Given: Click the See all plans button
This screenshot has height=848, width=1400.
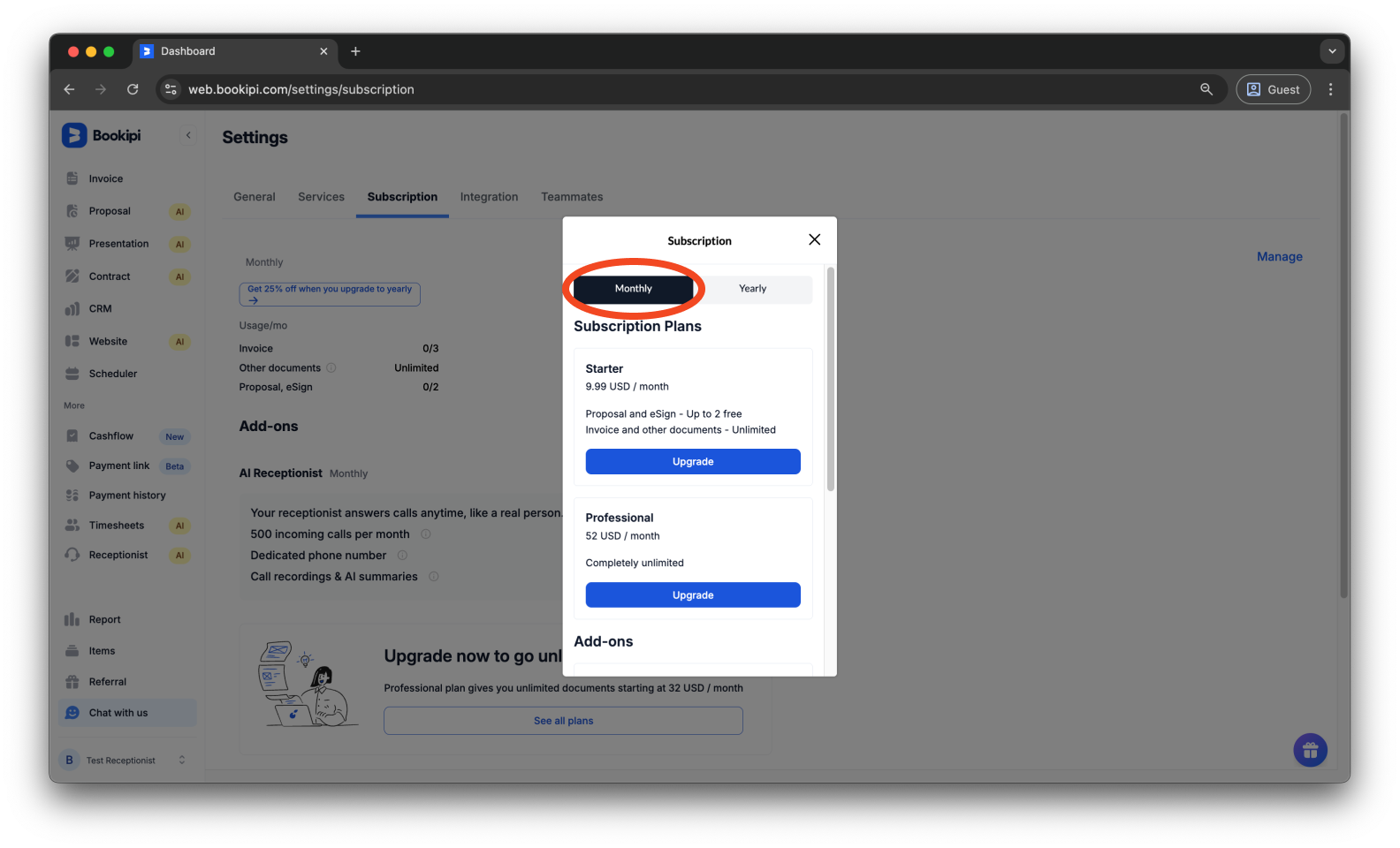Looking at the screenshot, I should click(563, 721).
